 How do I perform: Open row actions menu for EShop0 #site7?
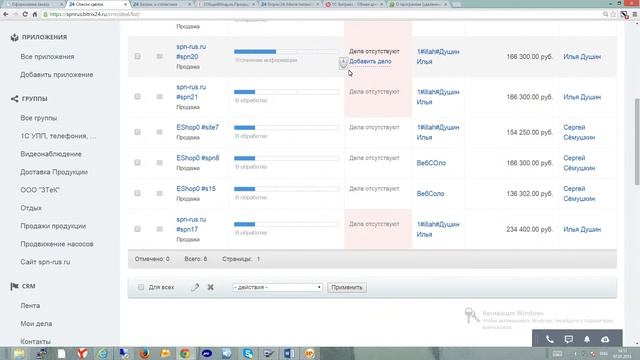[x=160, y=132]
